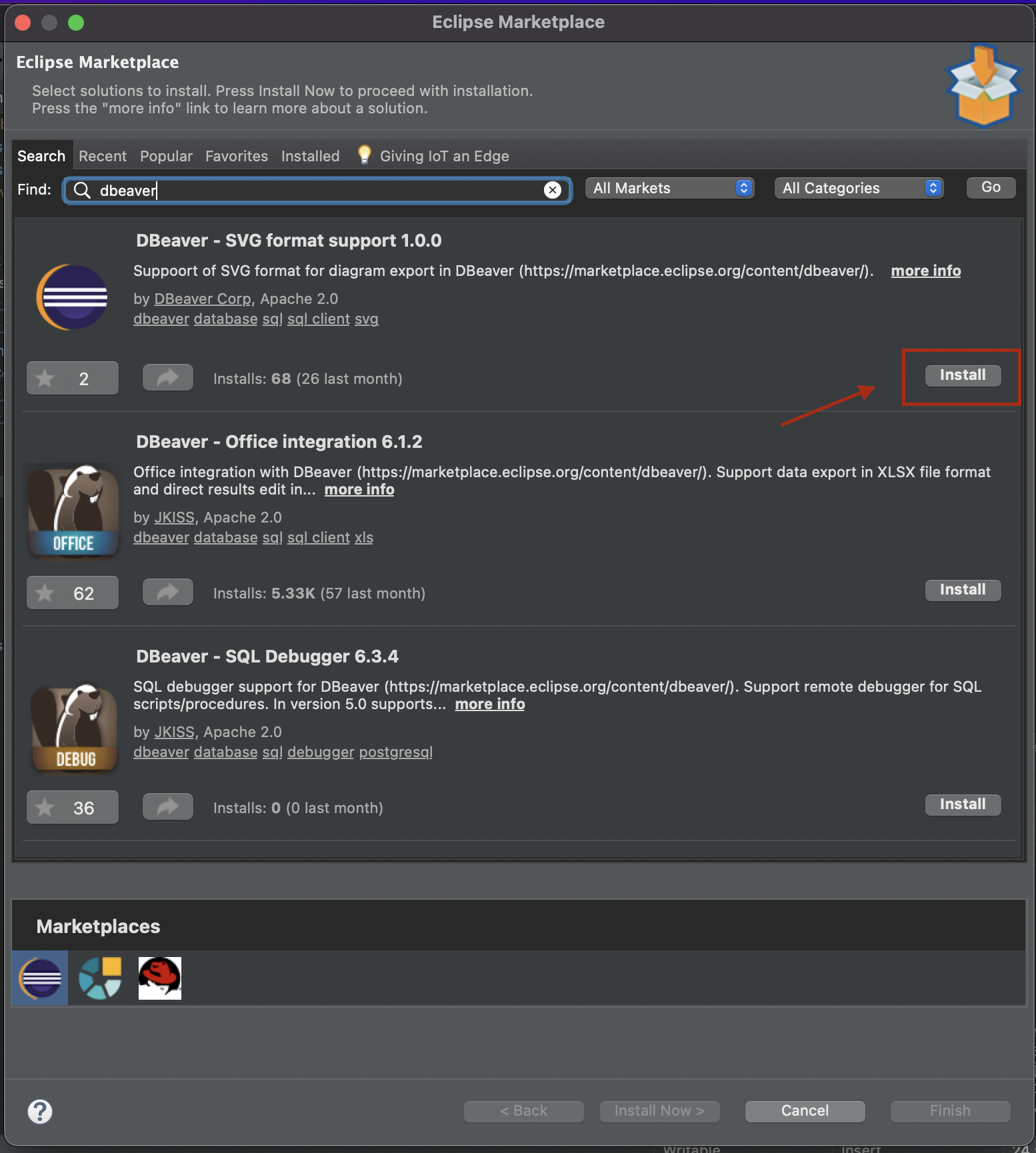Open JKISS author link under SQL Debugger
The image size is (1036, 1153).
tap(175, 732)
